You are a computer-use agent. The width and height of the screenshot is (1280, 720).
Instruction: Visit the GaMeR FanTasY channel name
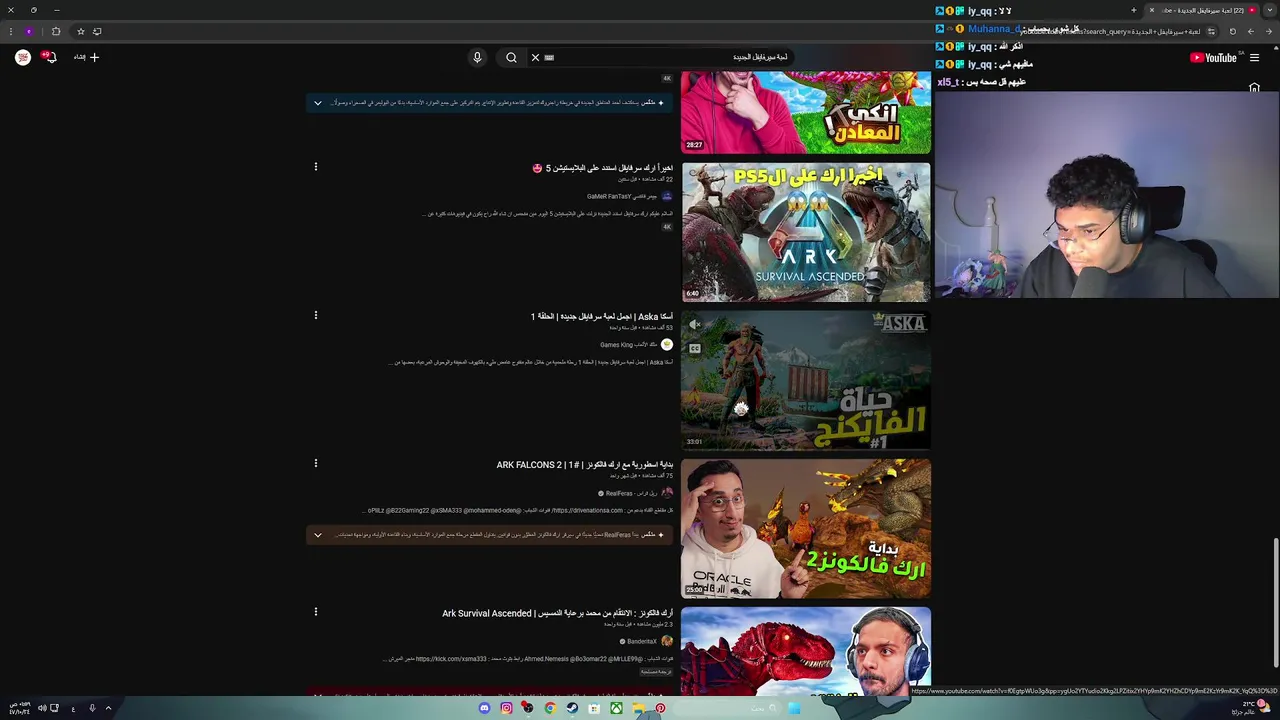coord(622,196)
